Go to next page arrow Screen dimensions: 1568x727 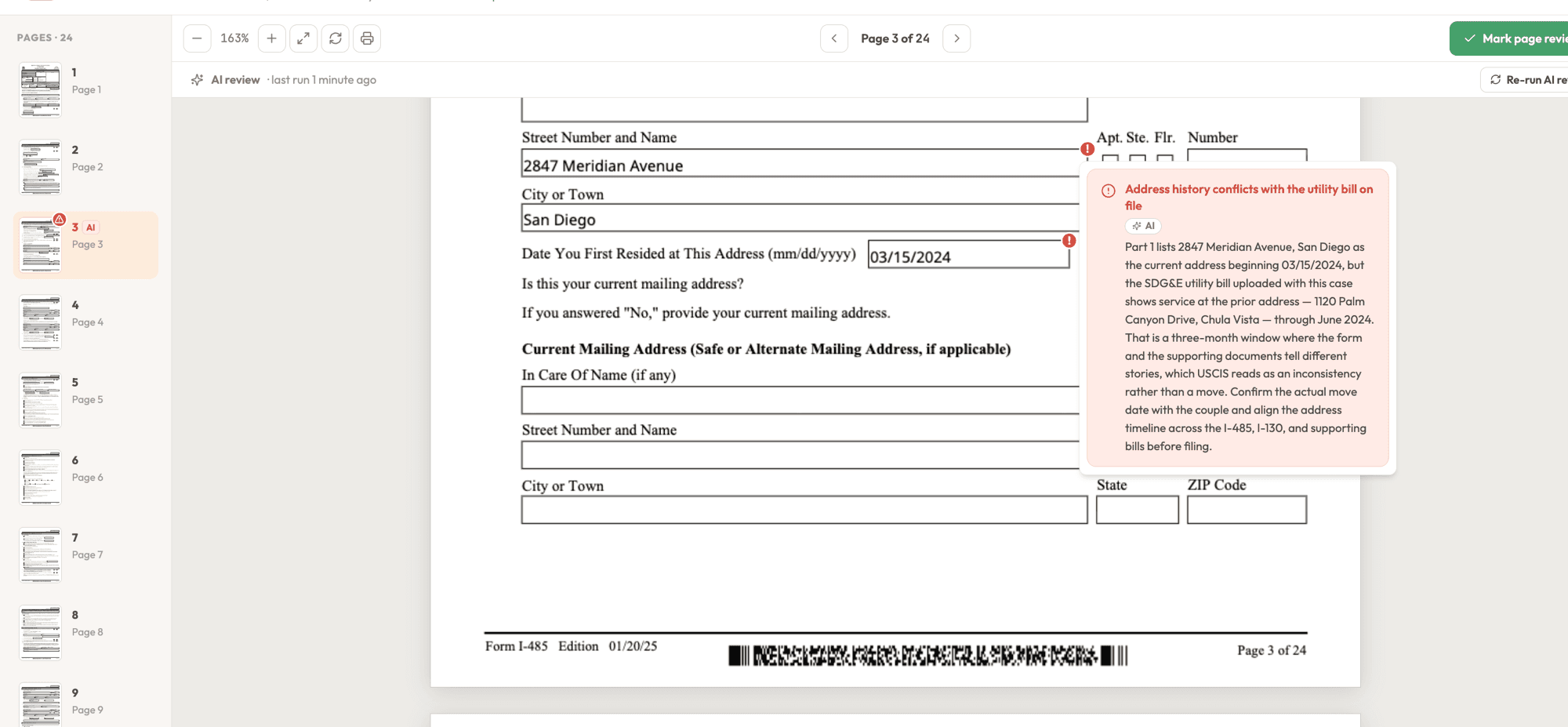pyautogui.click(x=956, y=38)
